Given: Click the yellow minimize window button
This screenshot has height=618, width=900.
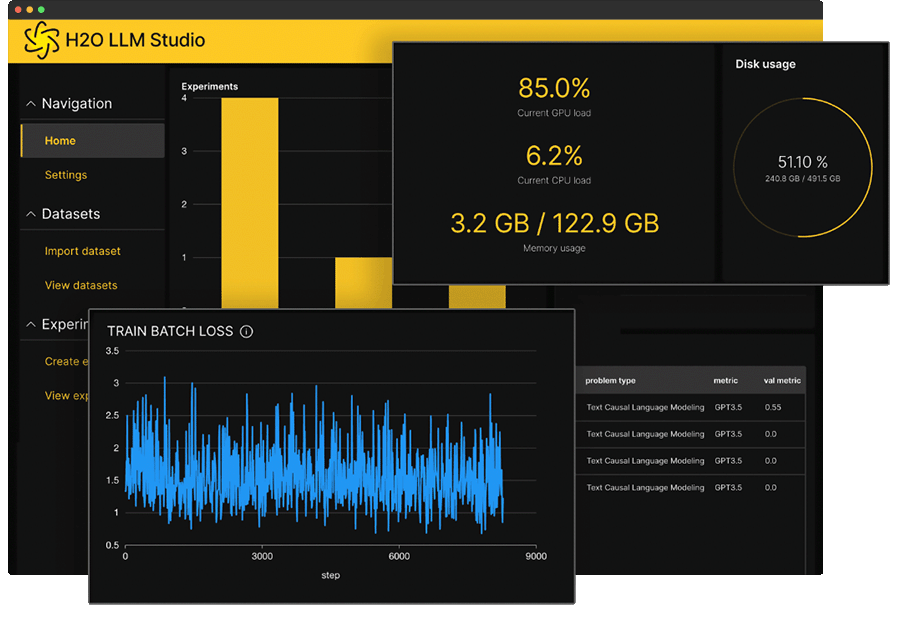Looking at the screenshot, I should tap(29, 9).
